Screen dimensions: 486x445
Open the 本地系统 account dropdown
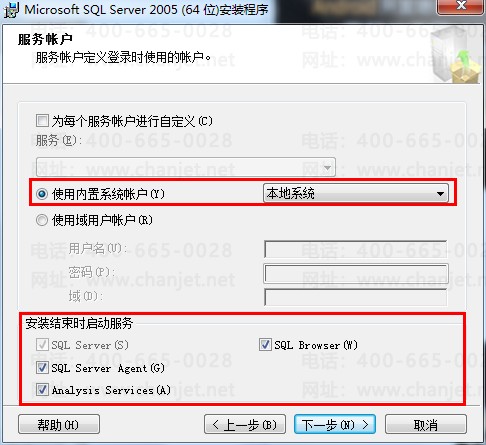[356, 193]
